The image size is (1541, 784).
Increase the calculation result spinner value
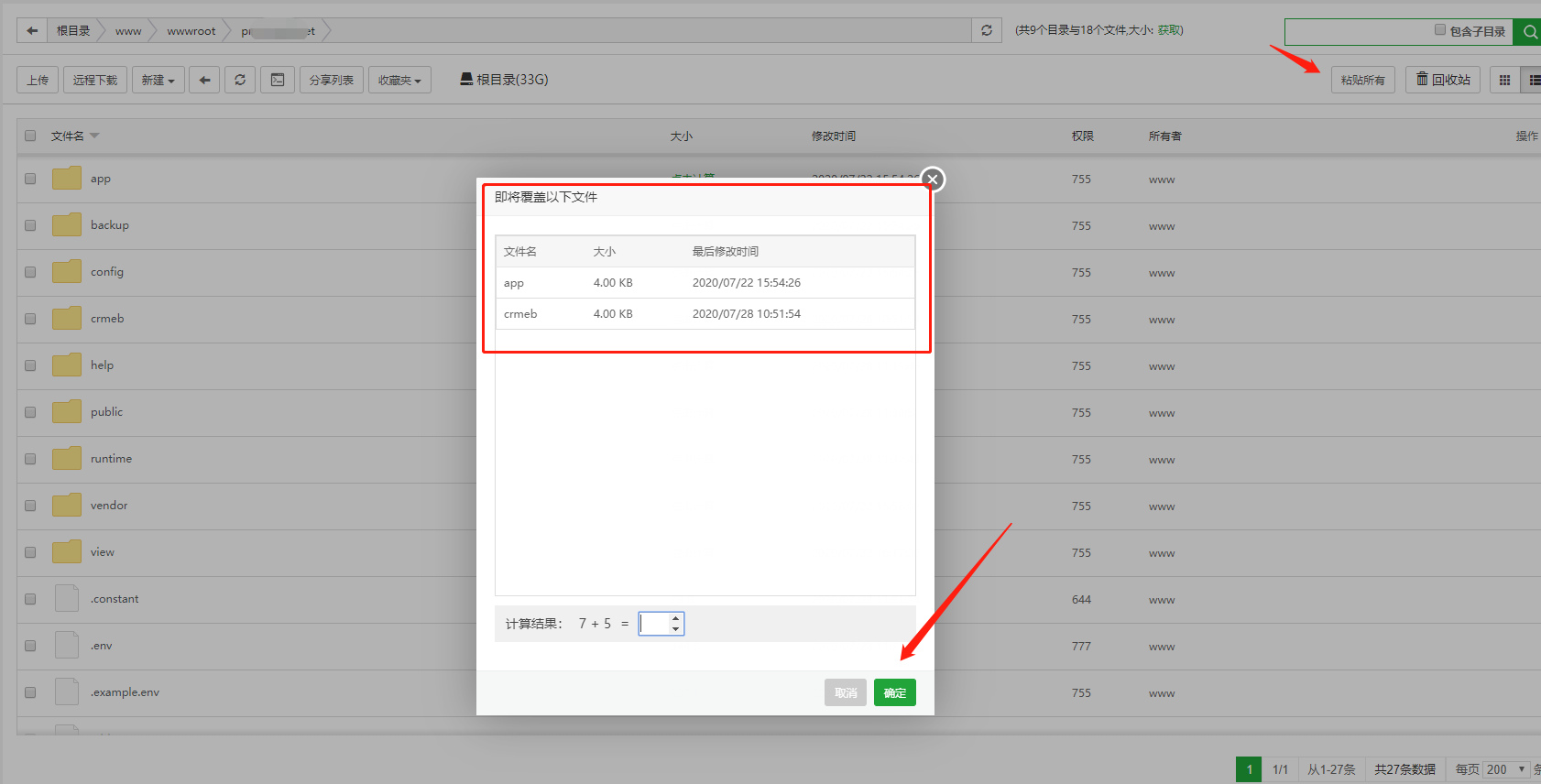click(676, 618)
